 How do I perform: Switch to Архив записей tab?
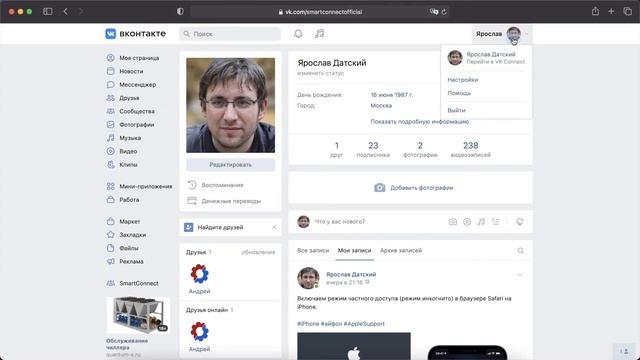tap(401, 250)
